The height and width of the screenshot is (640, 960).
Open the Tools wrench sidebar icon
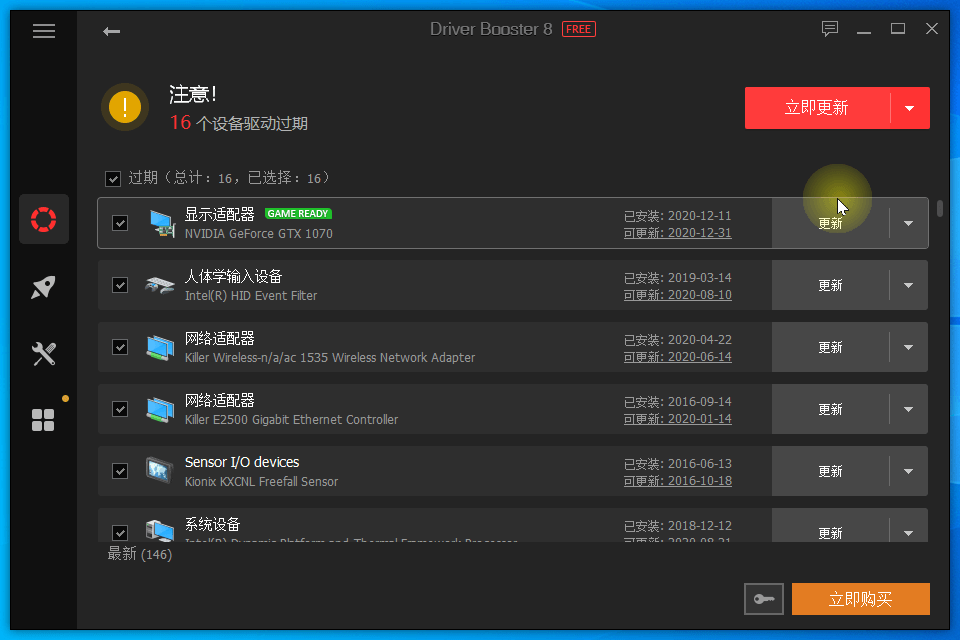pos(43,354)
